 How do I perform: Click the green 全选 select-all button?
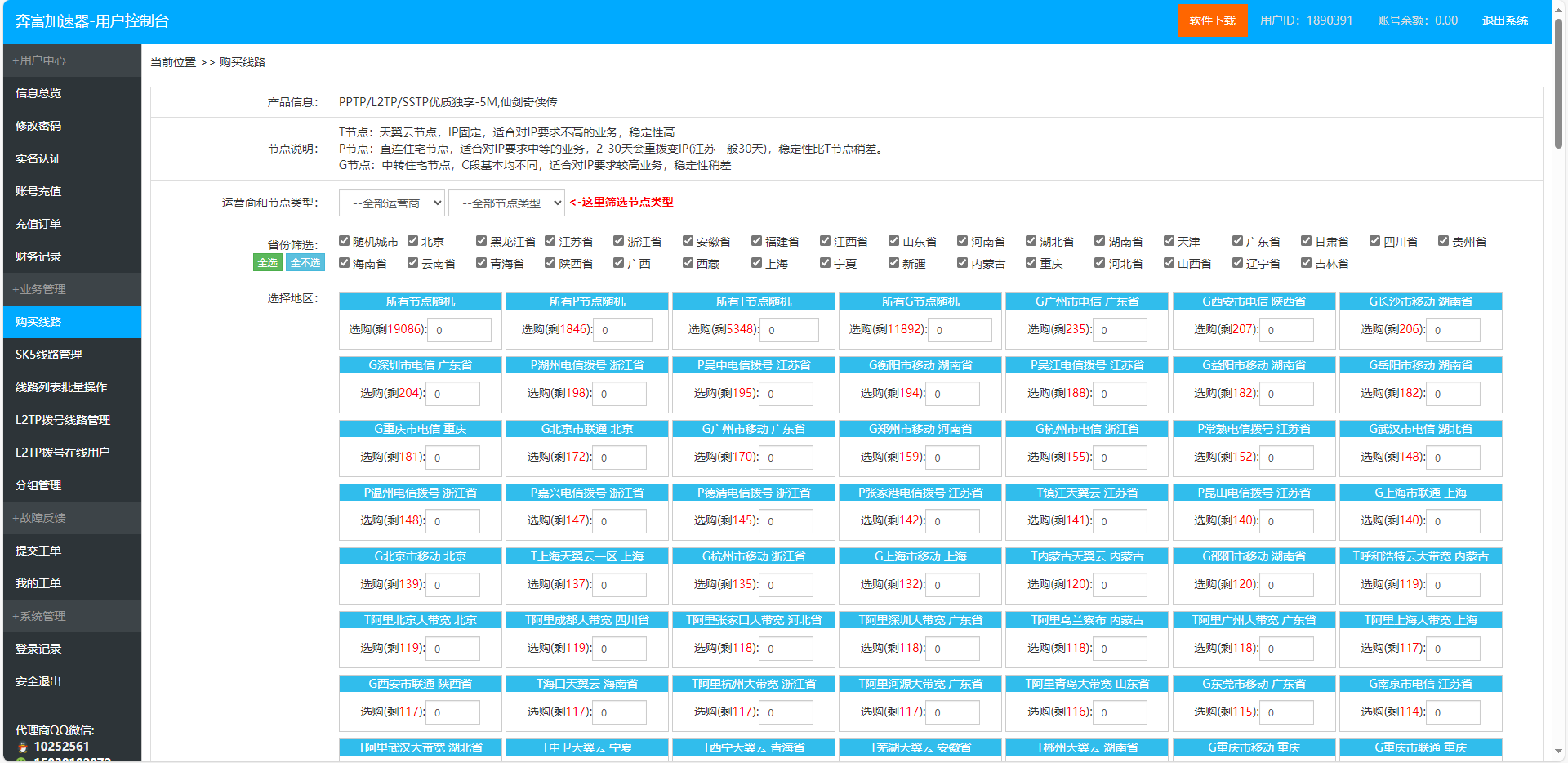pyautogui.click(x=267, y=262)
